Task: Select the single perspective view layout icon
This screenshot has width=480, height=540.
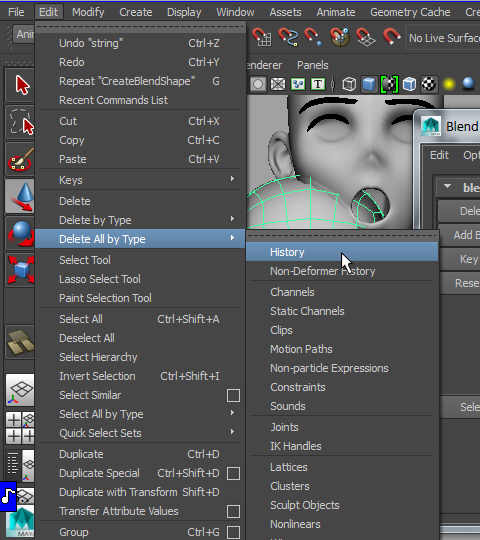Action: pyautogui.click(x=20, y=390)
